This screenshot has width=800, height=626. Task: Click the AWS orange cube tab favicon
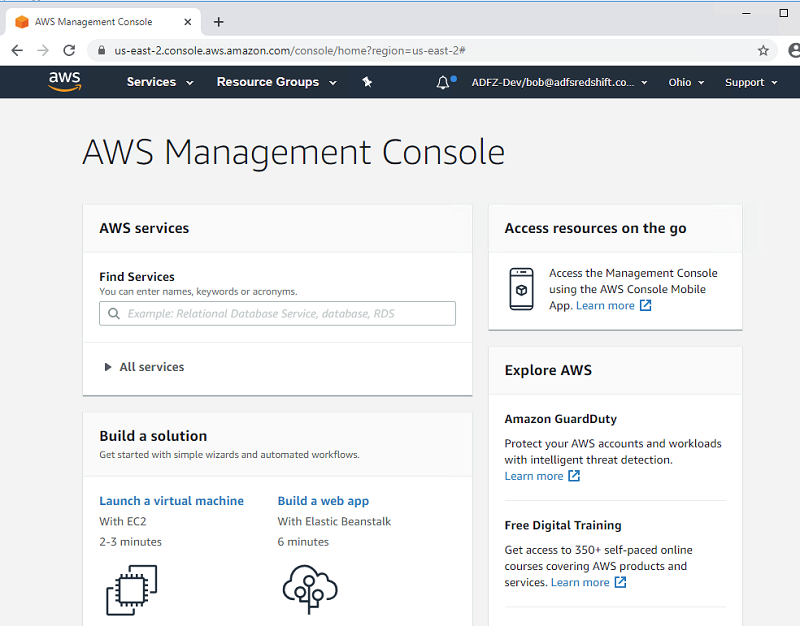pos(21,22)
